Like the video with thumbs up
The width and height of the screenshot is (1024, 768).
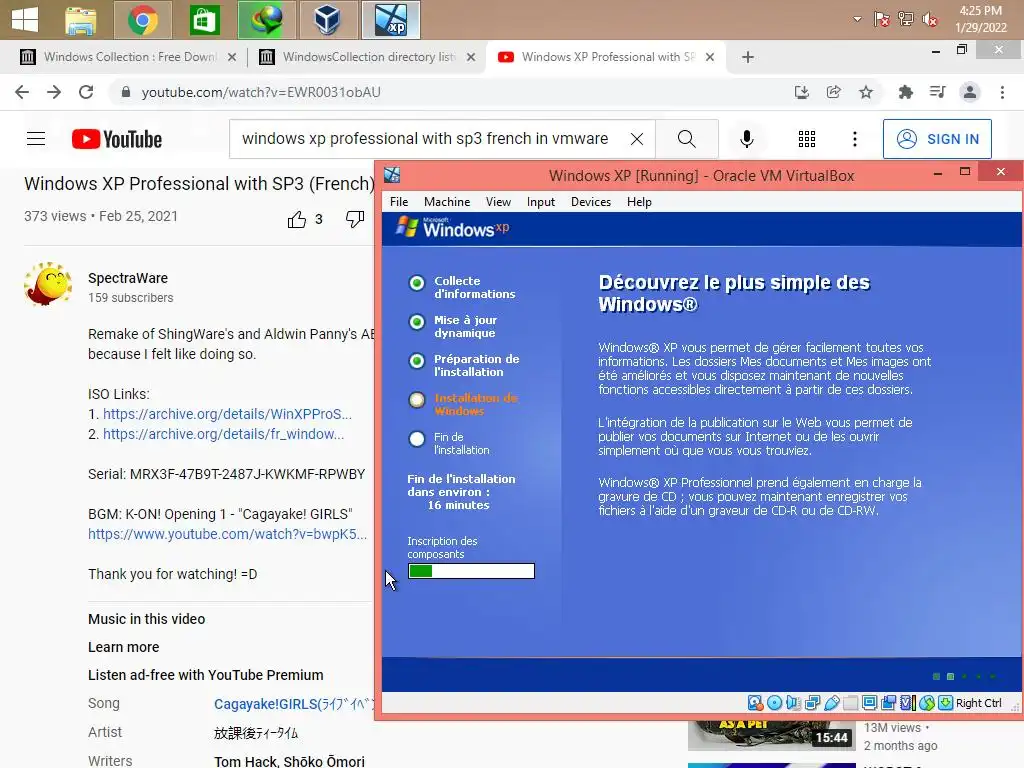296,219
